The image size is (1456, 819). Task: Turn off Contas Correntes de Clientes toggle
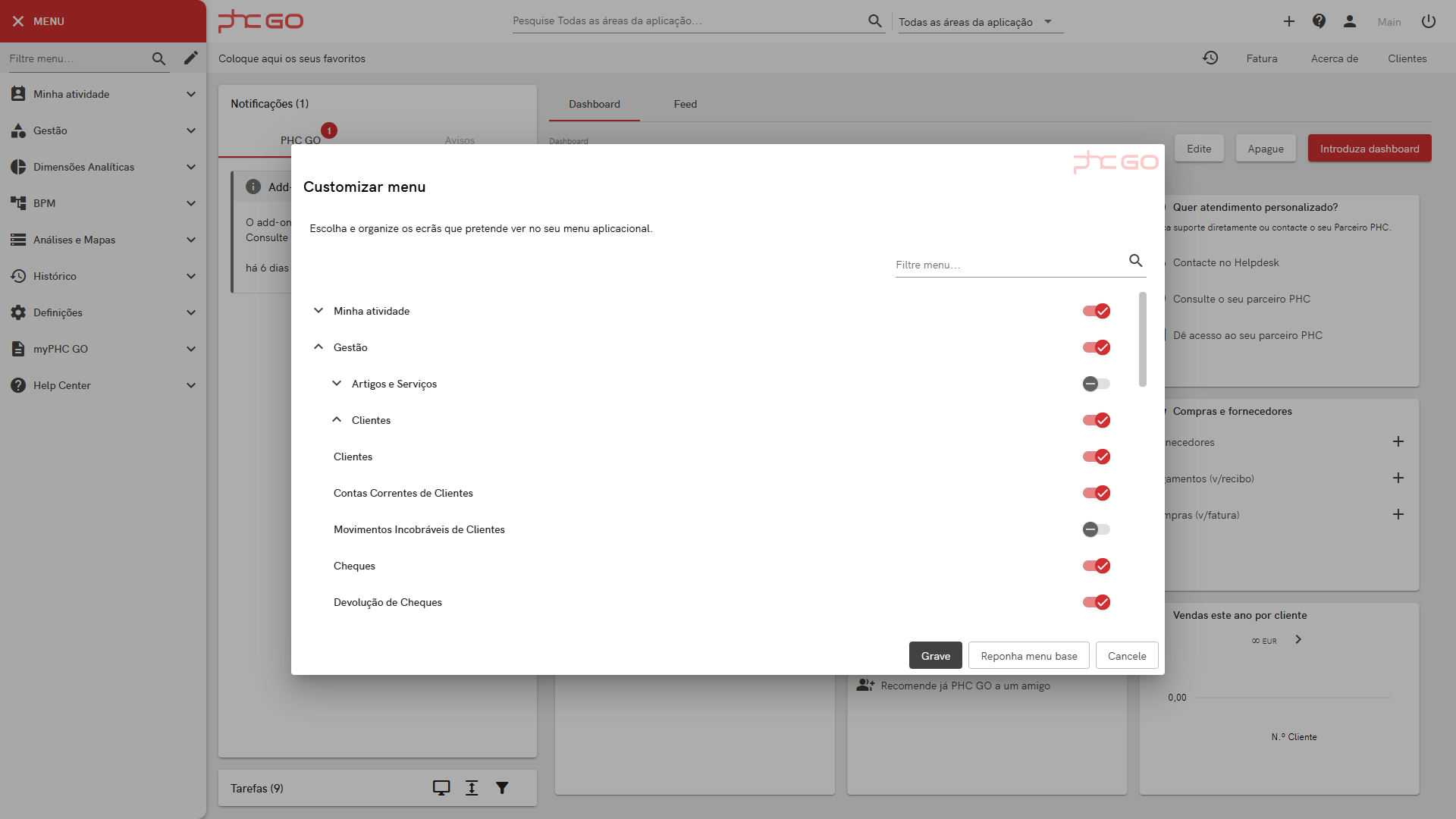(x=1097, y=493)
